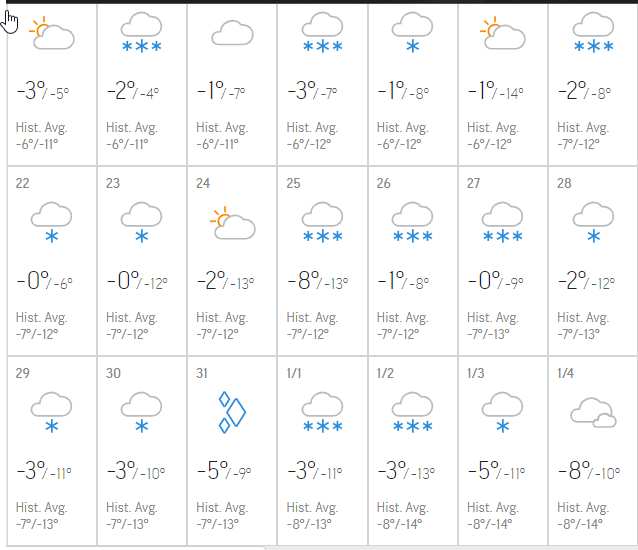Click the 1/4 date label
Viewport: 638px width, 550px height.
[566, 373]
